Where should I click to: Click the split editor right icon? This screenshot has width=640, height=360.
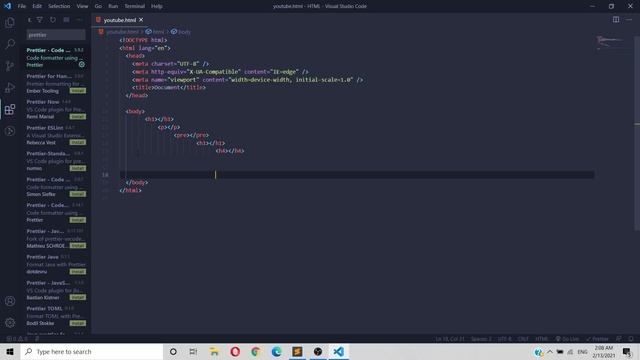[x=616, y=20]
